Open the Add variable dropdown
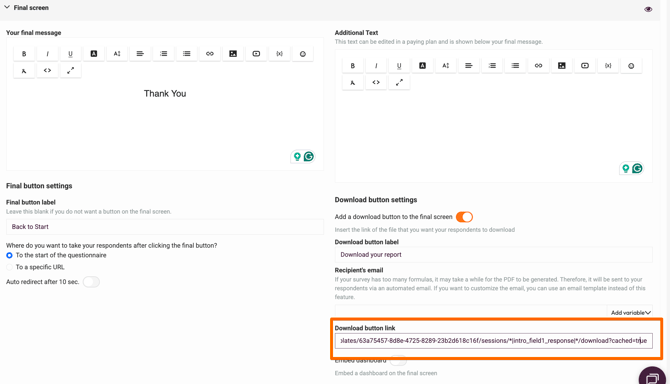This screenshot has width=670, height=384. coord(630,313)
